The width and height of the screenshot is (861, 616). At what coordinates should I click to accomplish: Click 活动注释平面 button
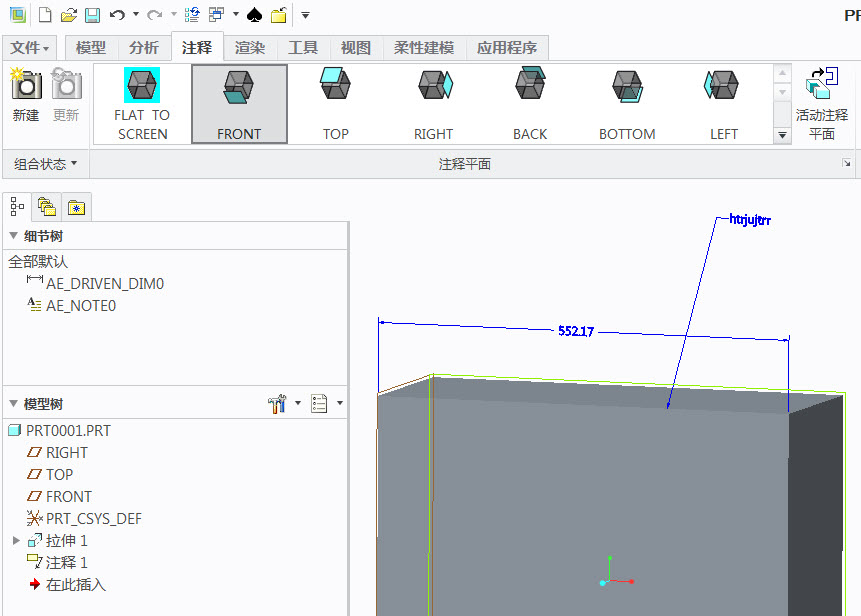(822, 103)
